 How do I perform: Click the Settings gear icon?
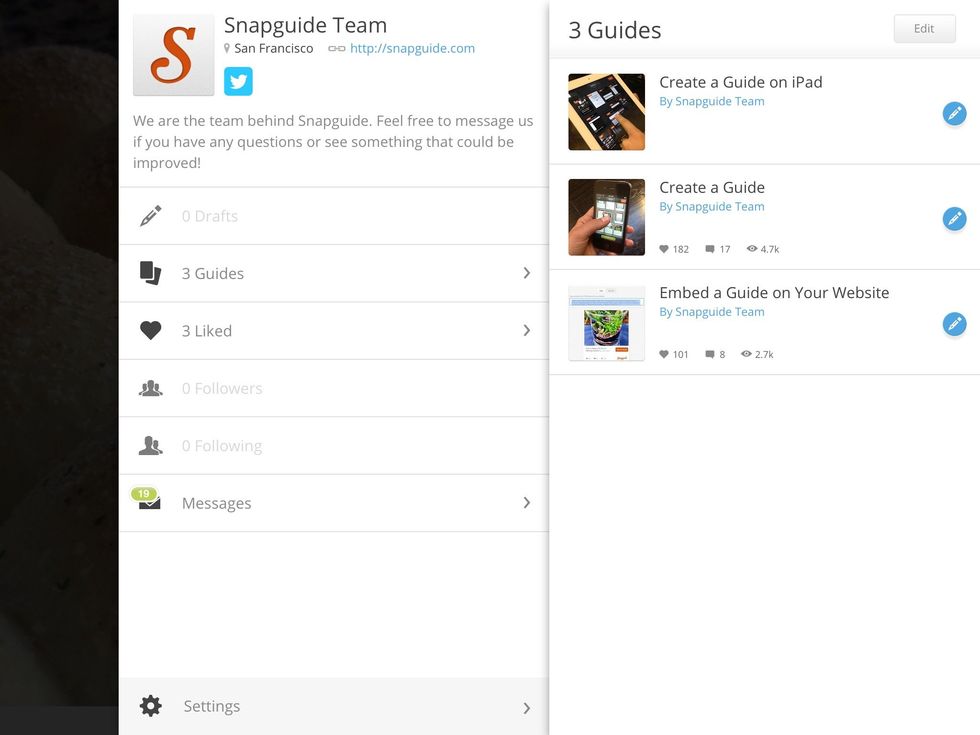point(151,706)
